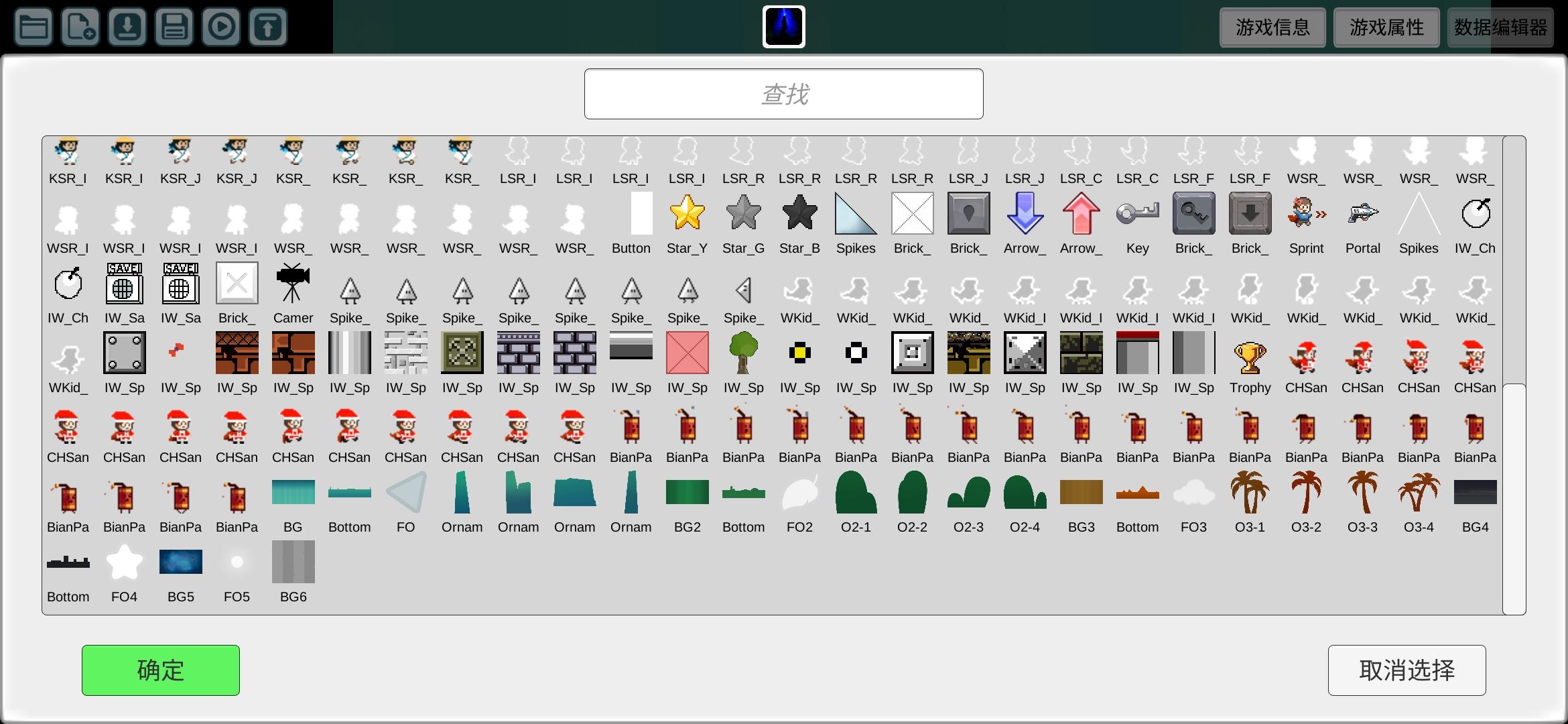Select the black-white dot IW_Sp sprite

pyautogui.click(x=856, y=353)
